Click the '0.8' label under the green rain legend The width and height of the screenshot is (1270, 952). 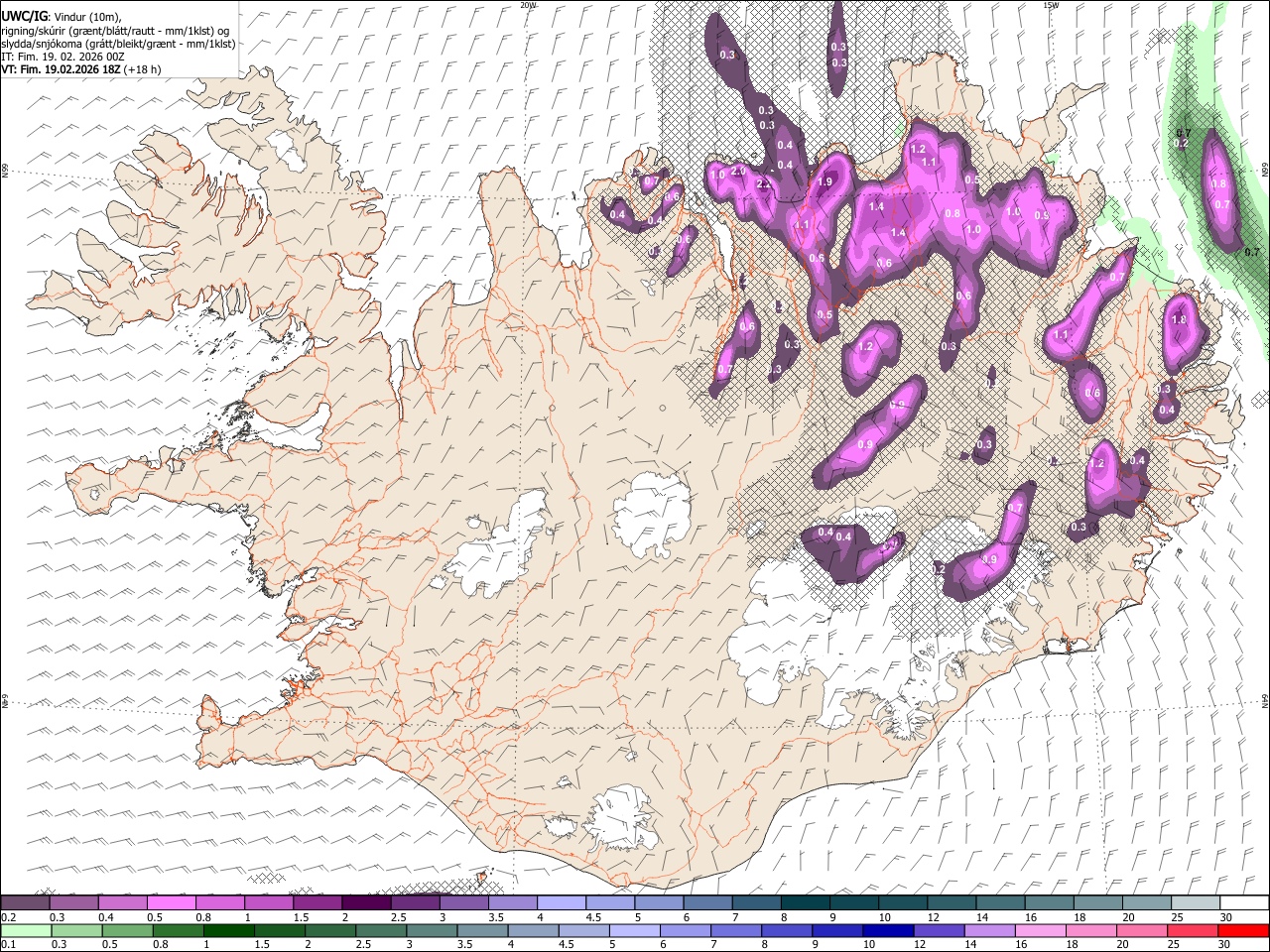(160, 945)
